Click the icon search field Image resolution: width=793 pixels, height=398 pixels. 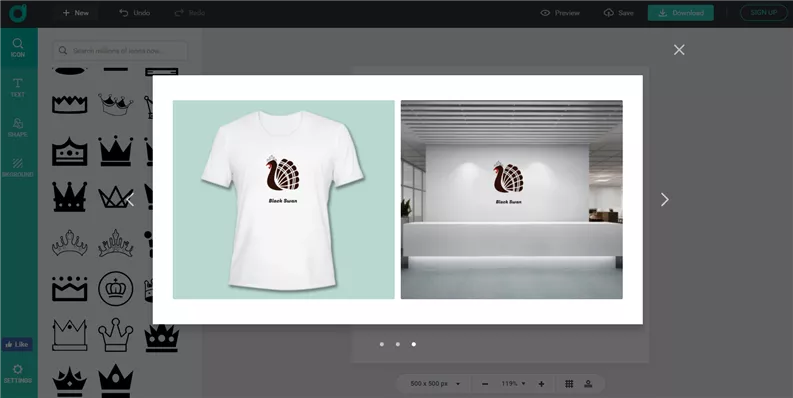[120, 51]
